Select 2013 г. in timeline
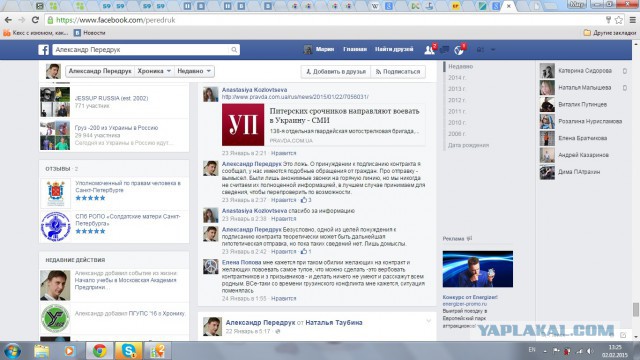Image resolution: width=640 pixels, height=360 pixels. [457, 89]
